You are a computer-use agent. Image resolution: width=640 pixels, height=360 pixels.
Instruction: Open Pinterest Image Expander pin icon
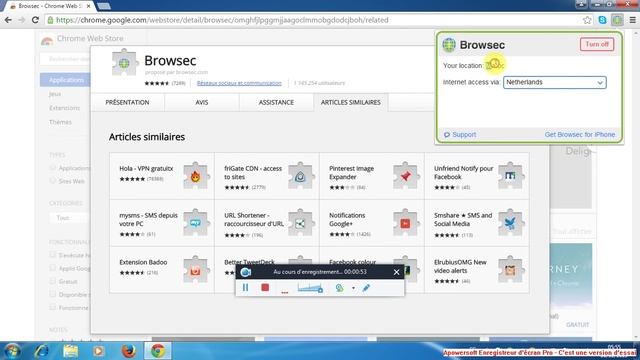(x=406, y=176)
